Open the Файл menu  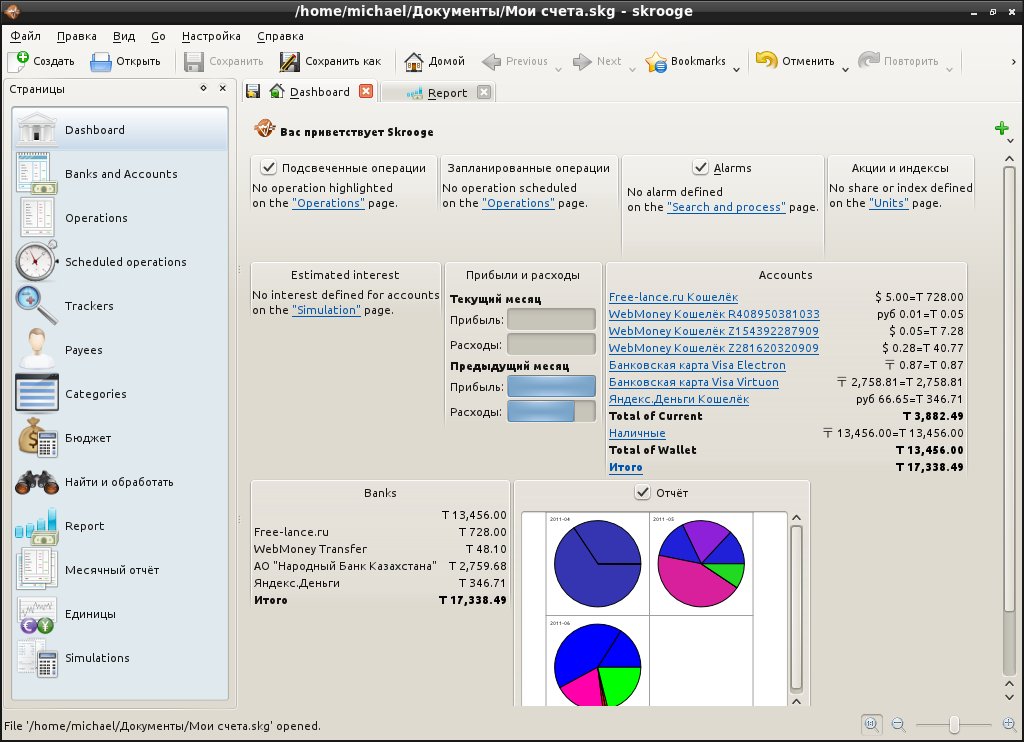tap(25, 36)
